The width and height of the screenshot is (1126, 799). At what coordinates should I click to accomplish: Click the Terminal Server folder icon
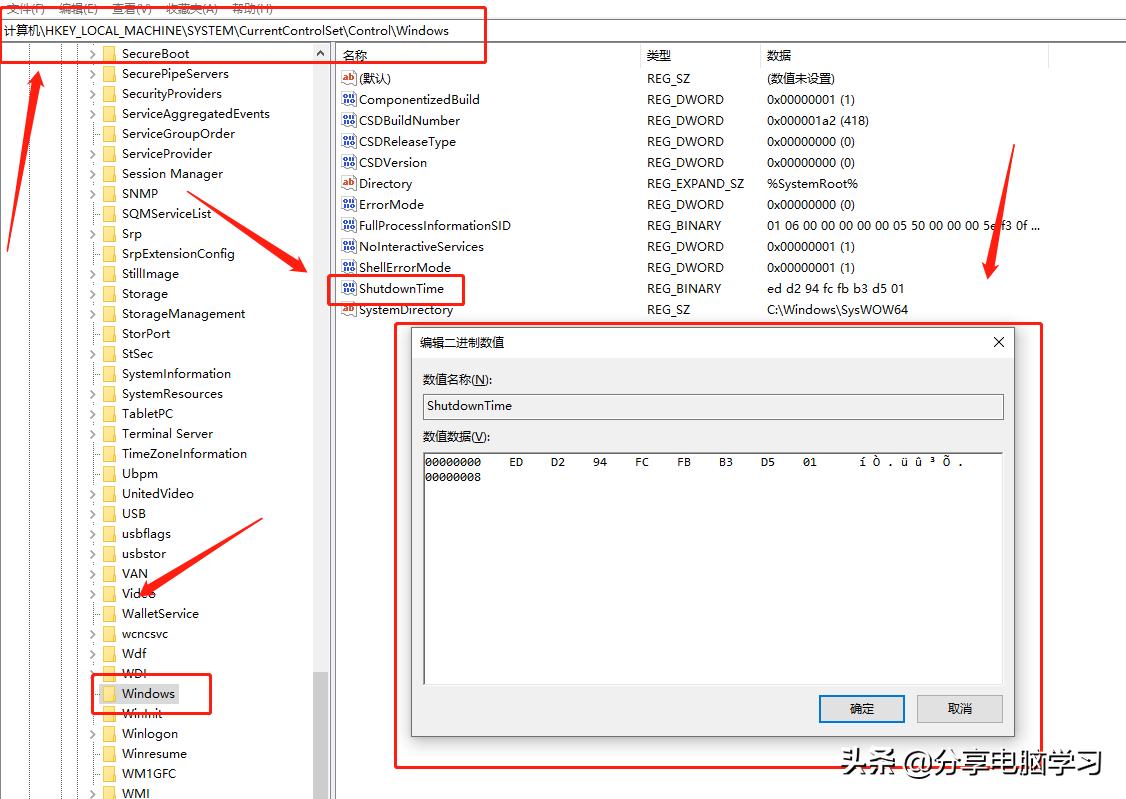[x=110, y=433]
